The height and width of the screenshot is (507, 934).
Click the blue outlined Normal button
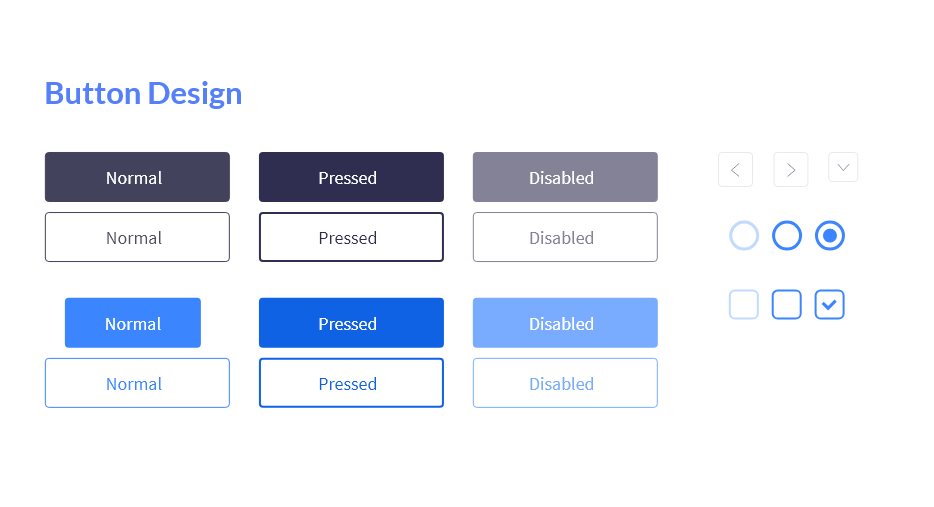click(137, 383)
